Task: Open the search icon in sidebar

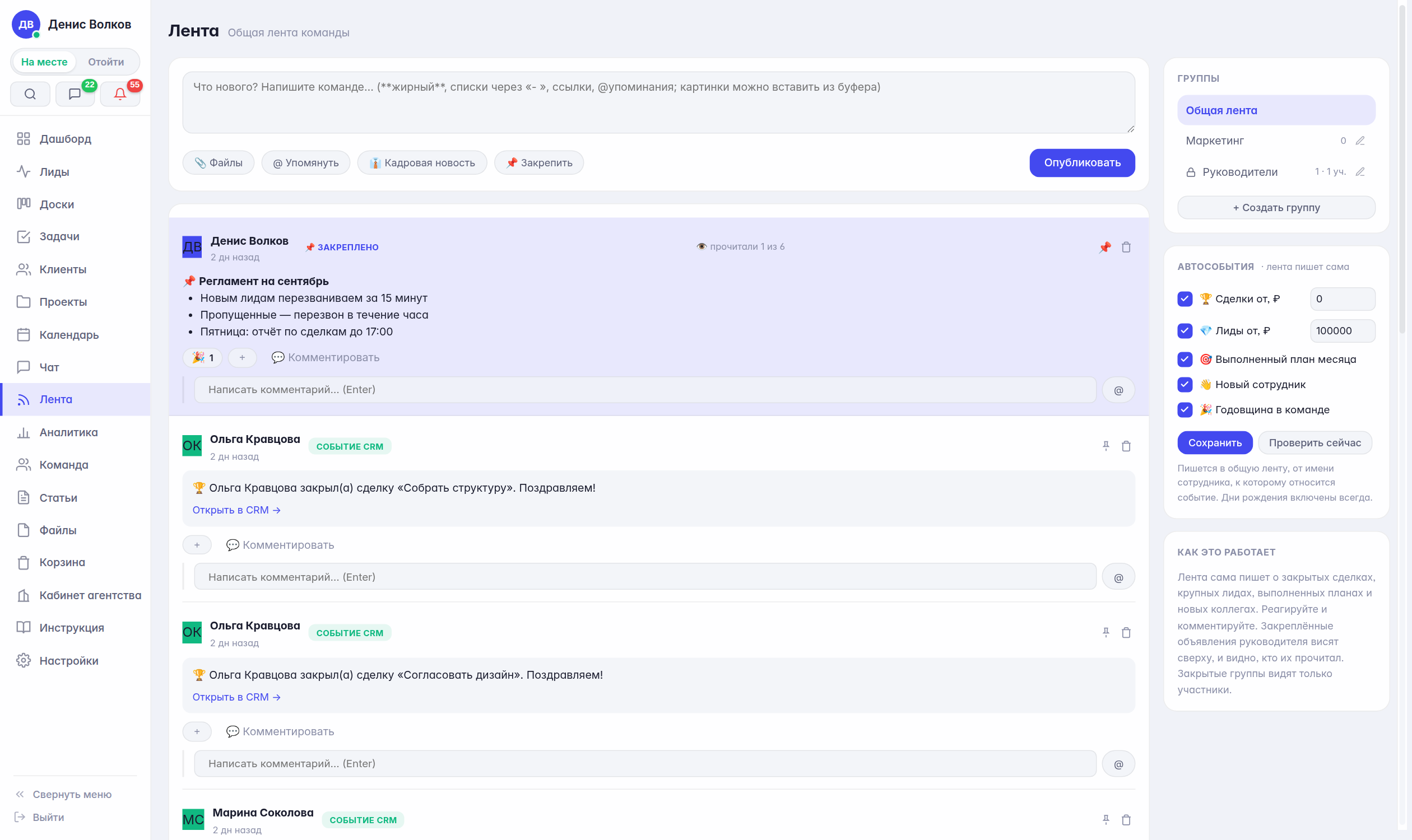Action: click(x=30, y=94)
